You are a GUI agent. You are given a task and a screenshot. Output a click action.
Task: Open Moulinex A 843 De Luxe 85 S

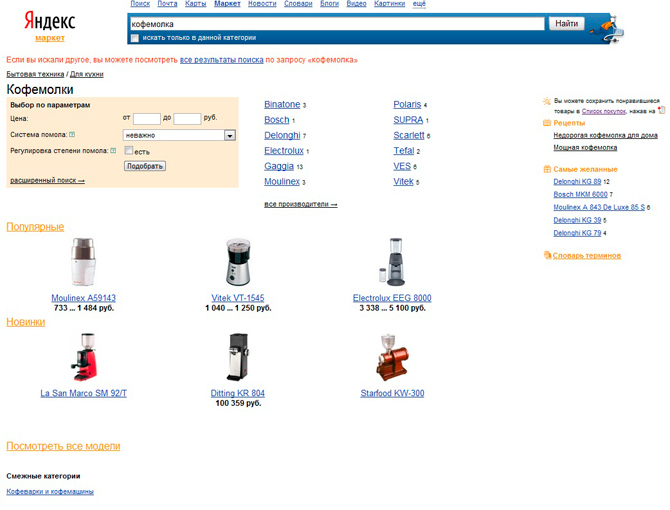tap(599, 207)
